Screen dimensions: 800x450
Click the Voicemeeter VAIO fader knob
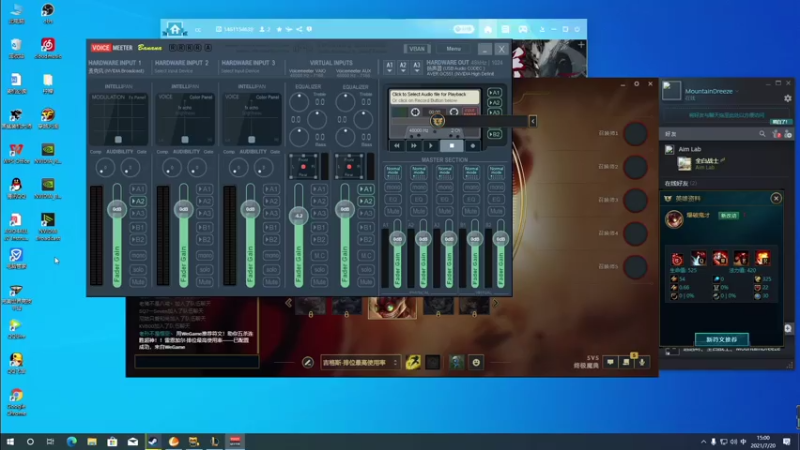coord(298,216)
